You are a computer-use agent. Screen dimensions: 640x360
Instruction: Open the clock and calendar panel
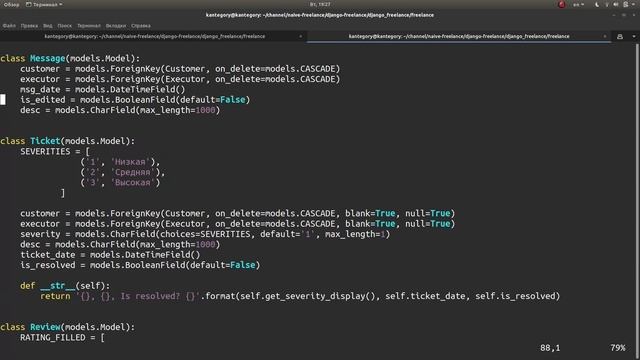[x=320, y=4]
